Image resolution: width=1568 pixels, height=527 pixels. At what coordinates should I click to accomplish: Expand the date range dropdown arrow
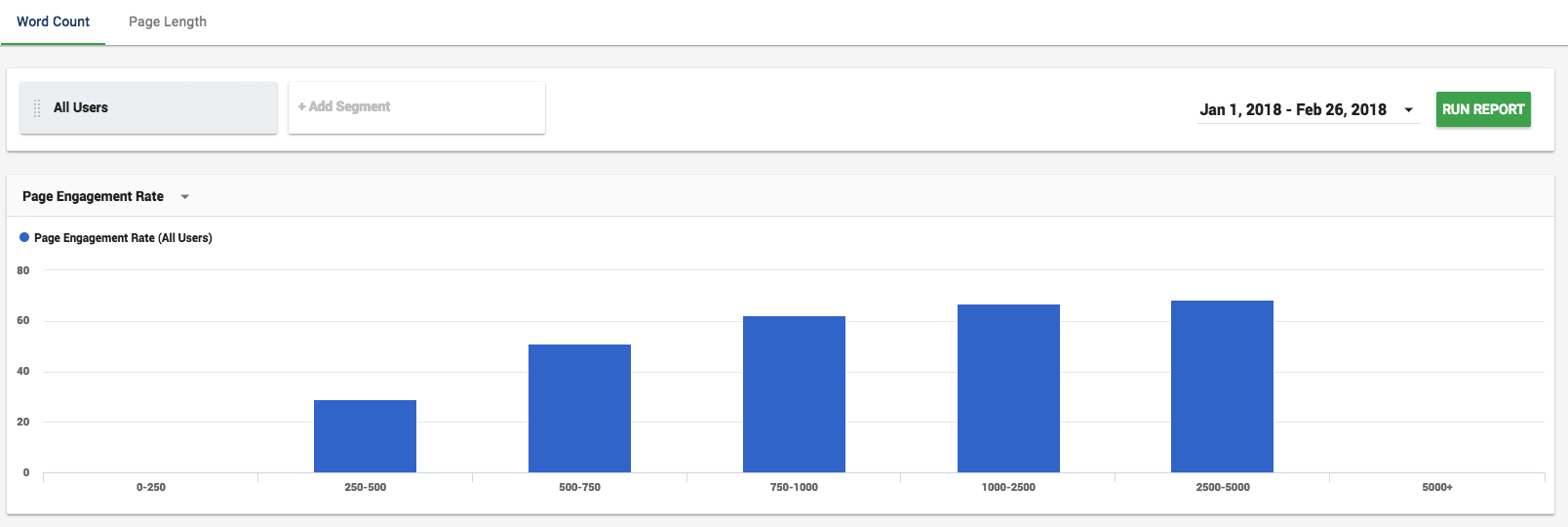pyautogui.click(x=1408, y=110)
